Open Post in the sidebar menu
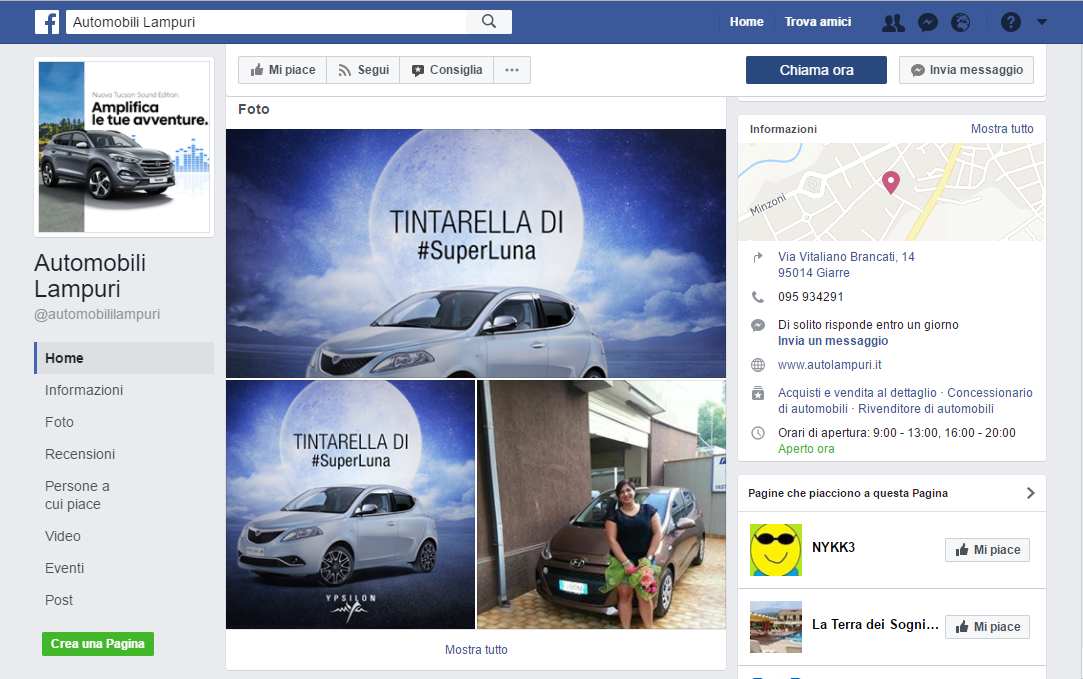1083x679 pixels. pyautogui.click(x=59, y=600)
